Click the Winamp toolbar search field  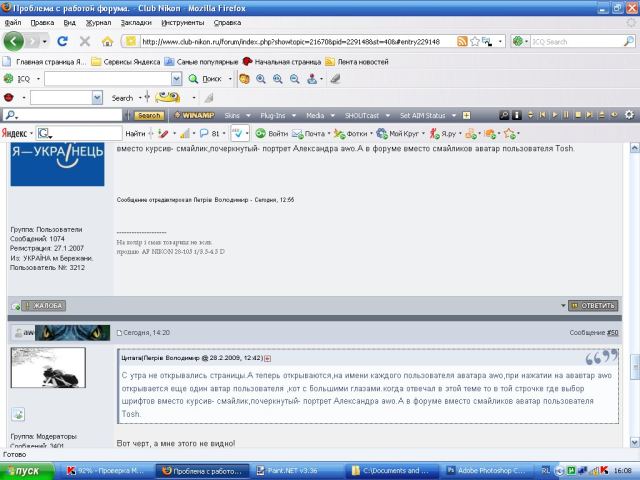tap(62, 116)
